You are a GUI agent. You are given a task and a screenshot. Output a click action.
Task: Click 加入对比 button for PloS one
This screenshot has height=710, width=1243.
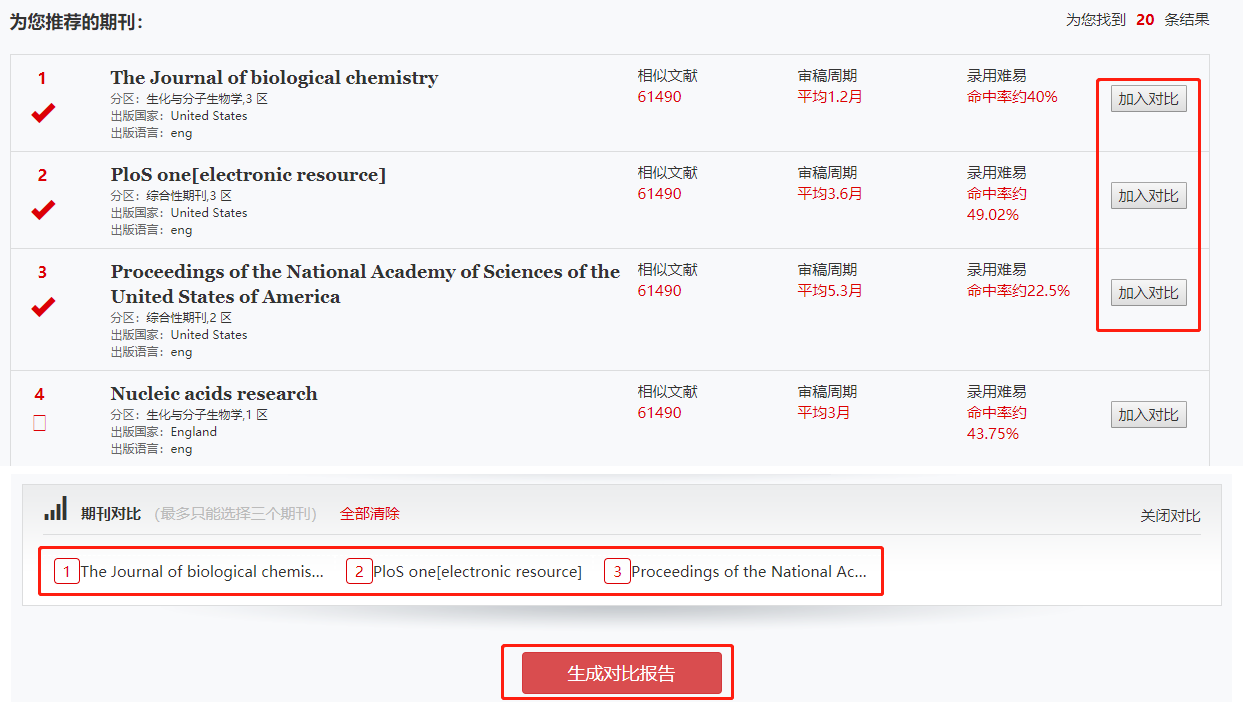pos(1148,196)
